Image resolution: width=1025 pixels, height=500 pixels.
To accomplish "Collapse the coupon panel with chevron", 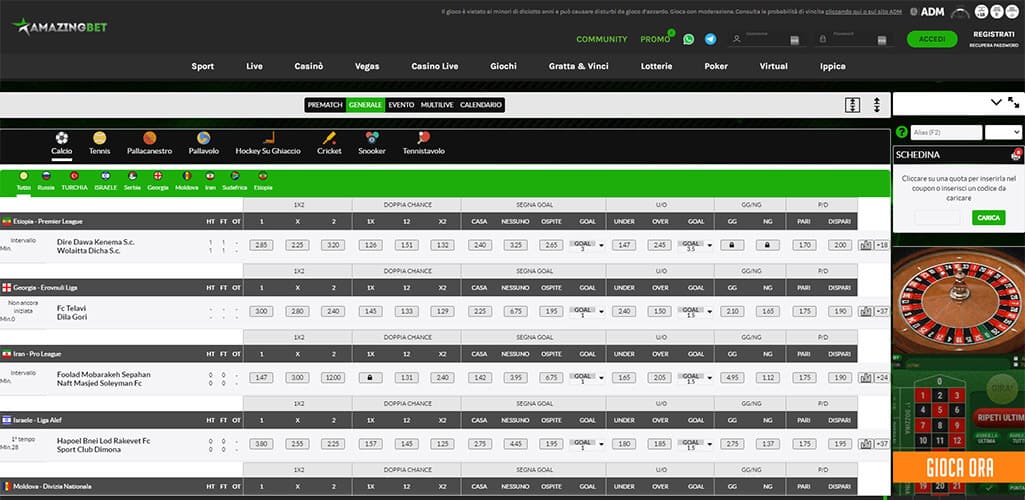I will (996, 103).
